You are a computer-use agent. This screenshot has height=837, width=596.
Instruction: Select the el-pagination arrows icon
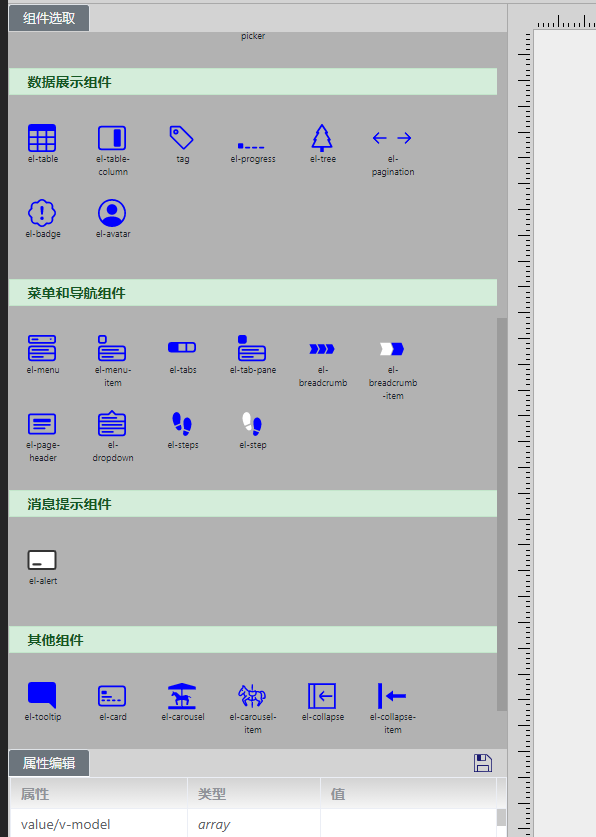(392, 138)
